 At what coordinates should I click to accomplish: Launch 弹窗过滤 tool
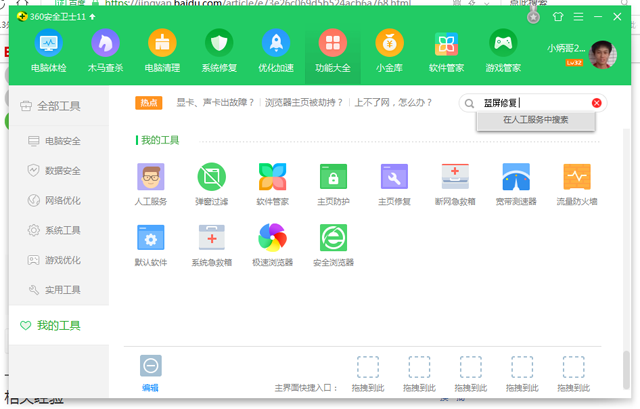click(x=211, y=184)
